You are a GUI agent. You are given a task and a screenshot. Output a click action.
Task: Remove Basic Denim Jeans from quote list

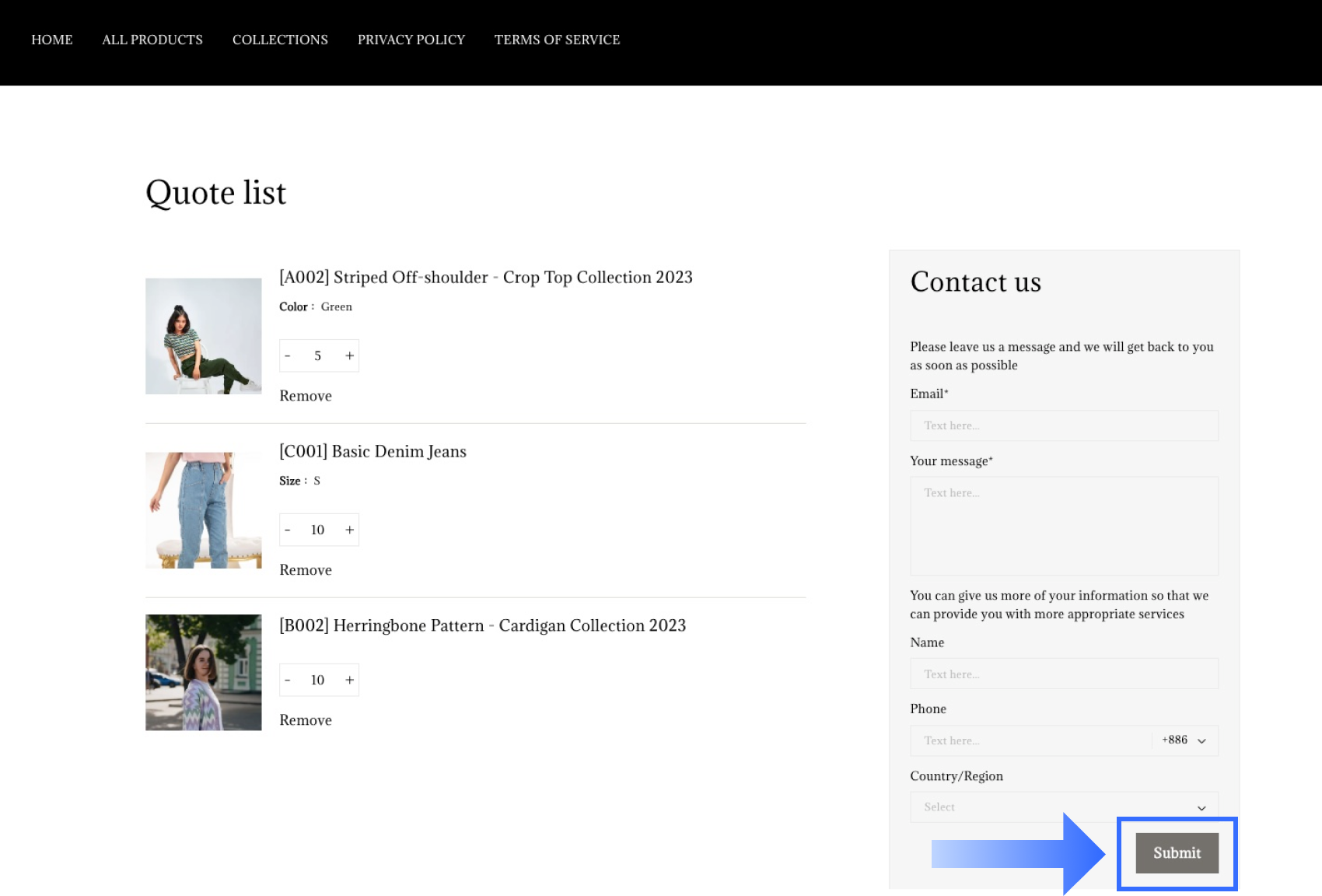pos(306,570)
